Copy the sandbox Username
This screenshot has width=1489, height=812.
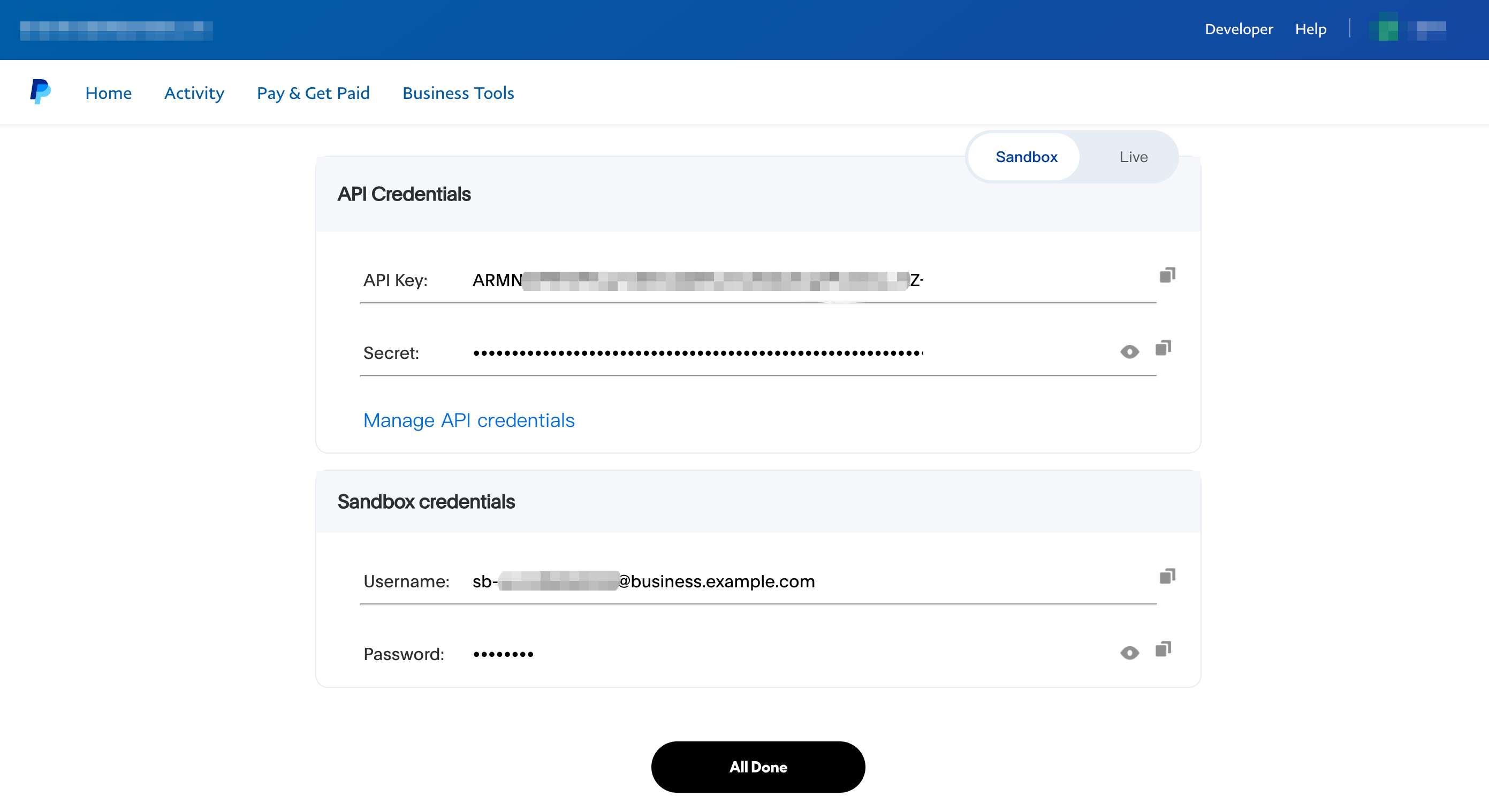[1167, 576]
